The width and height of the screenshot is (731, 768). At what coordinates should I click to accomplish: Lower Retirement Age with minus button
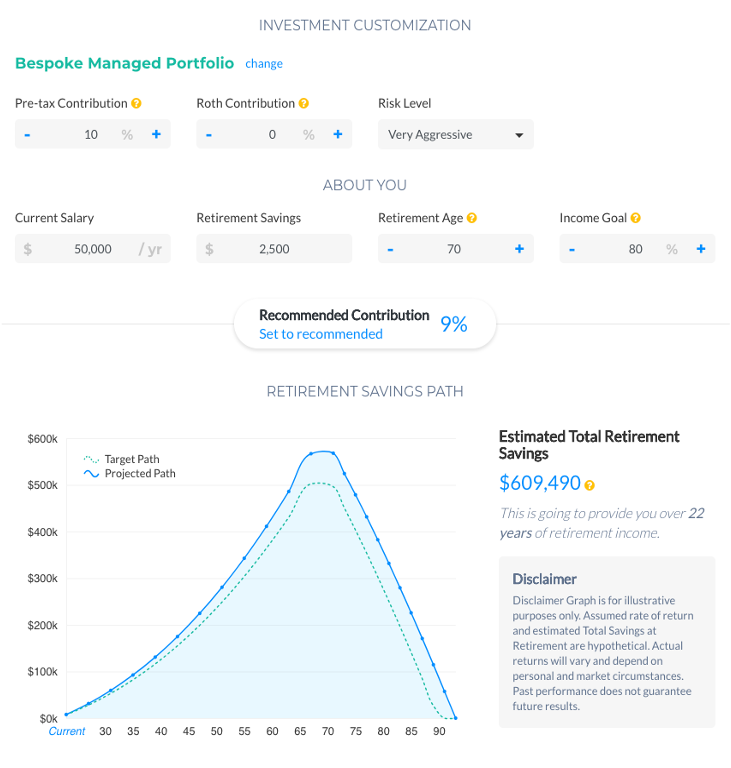tap(390, 249)
